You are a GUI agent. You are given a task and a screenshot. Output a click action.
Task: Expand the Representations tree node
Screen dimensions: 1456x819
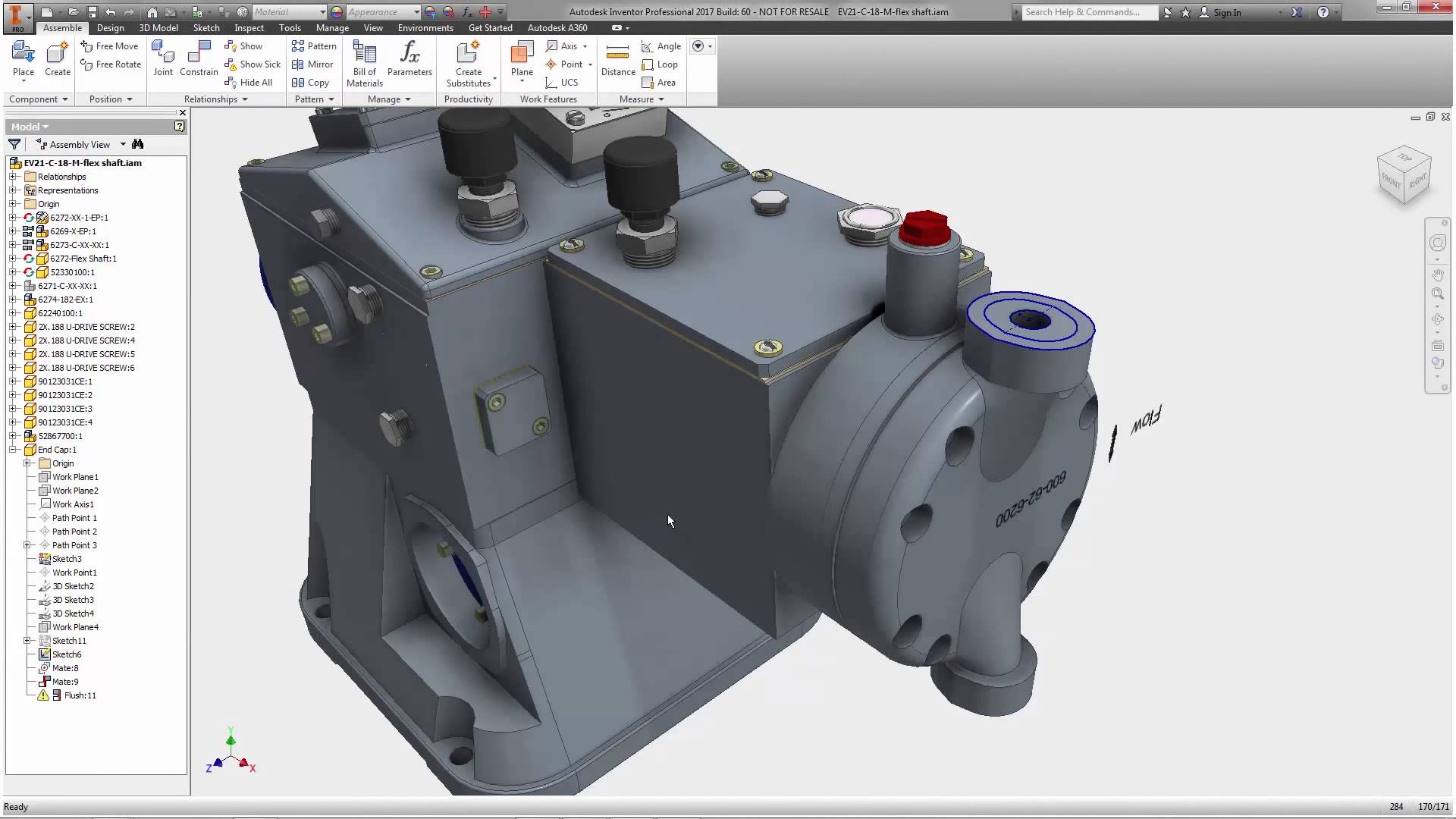(x=13, y=190)
